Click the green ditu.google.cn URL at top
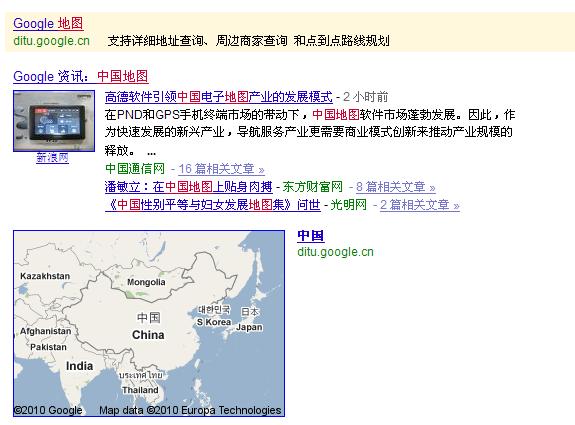This screenshot has height=425, width=575. click(x=51, y=41)
